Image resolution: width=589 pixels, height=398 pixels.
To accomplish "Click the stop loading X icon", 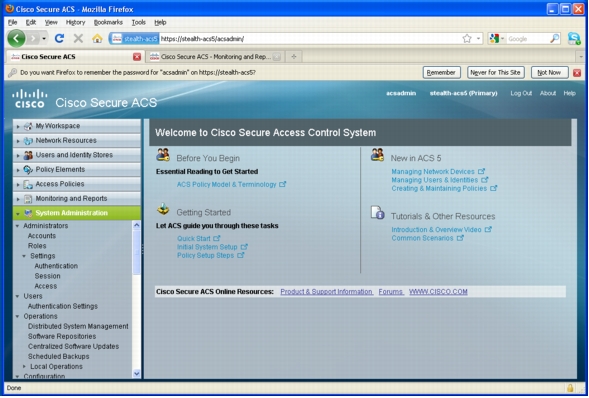I will point(78,38).
